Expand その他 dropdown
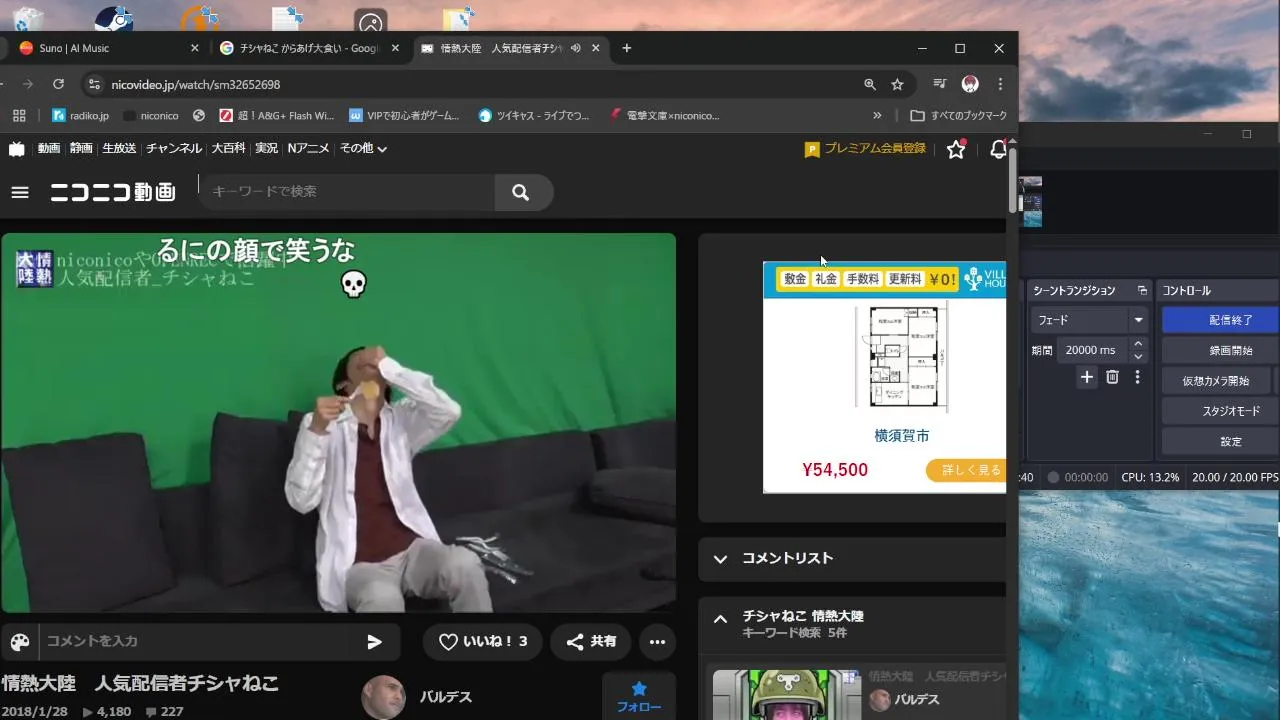Screen dimensions: 1280x720 tap(363, 148)
